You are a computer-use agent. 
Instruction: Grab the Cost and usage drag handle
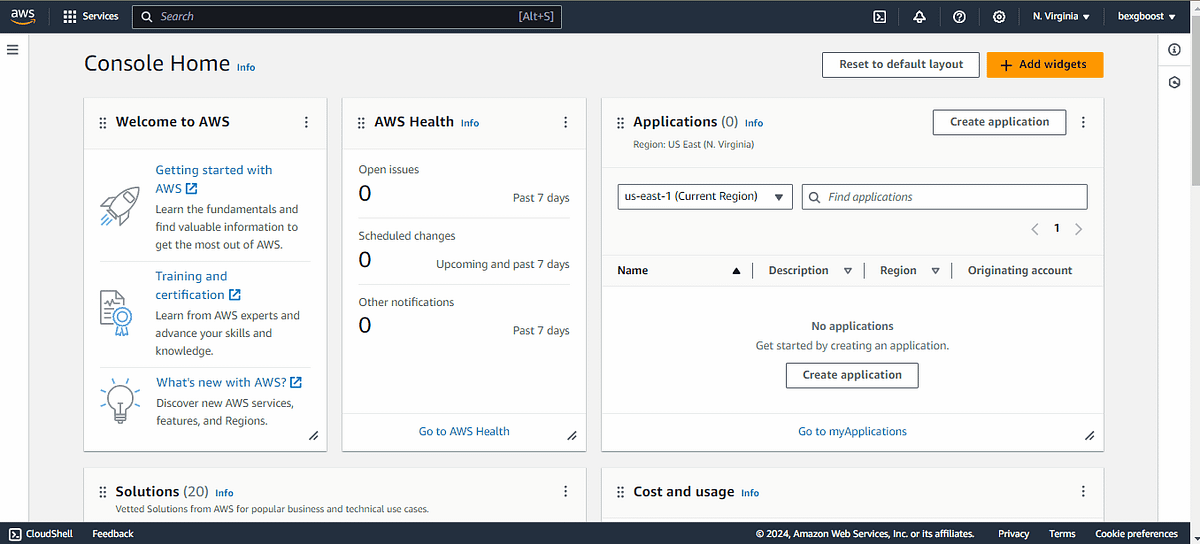coord(621,493)
